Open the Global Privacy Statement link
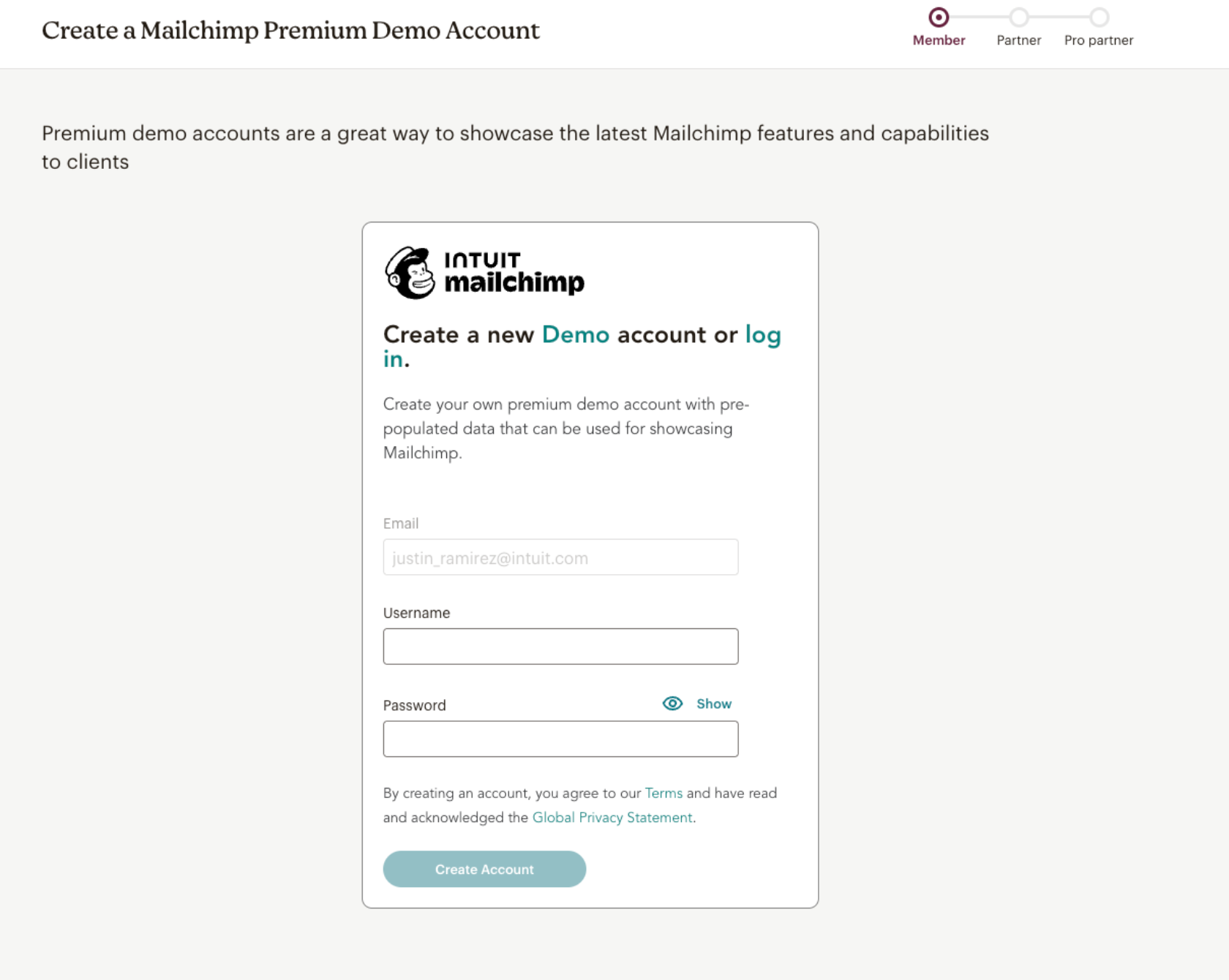This screenshot has width=1229, height=980. click(x=612, y=818)
